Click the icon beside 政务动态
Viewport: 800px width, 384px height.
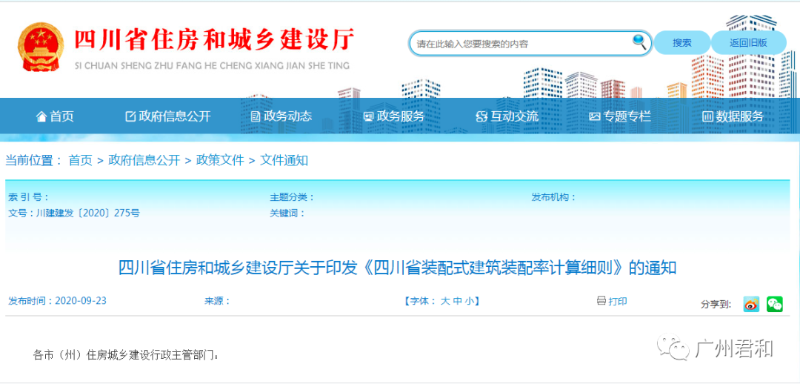pyautogui.click(x=256, y=117)
